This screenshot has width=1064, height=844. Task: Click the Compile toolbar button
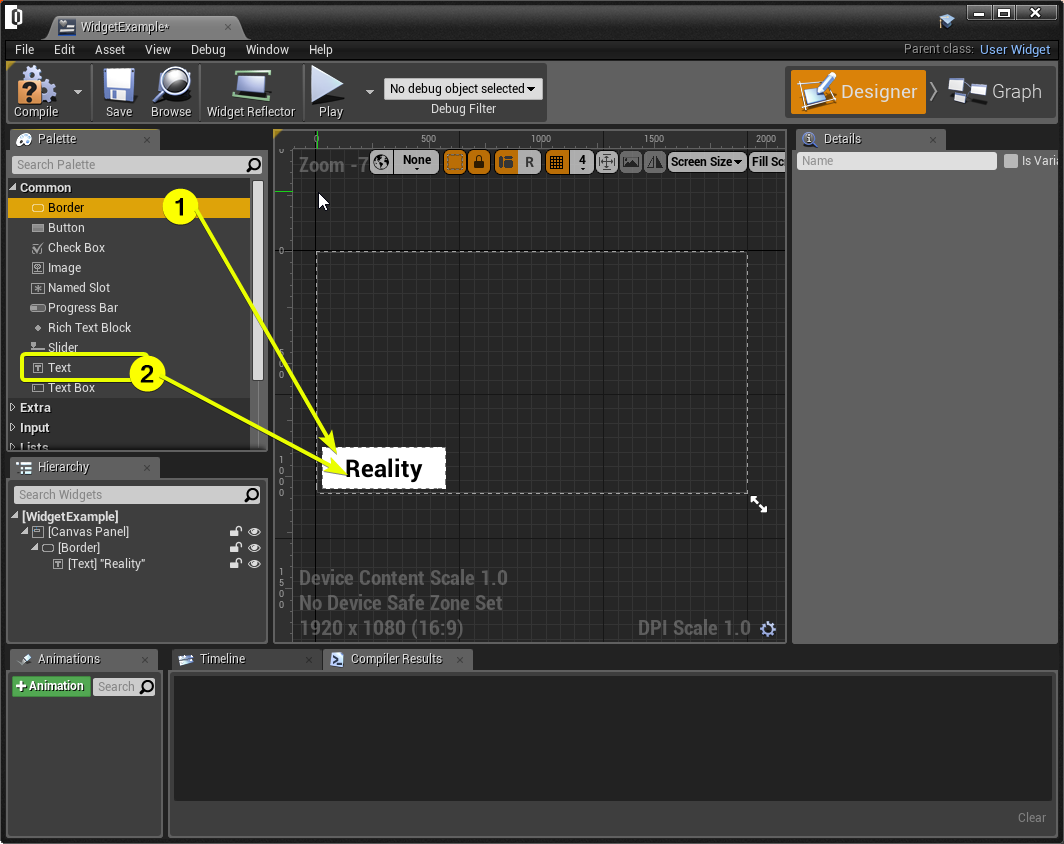36,92
